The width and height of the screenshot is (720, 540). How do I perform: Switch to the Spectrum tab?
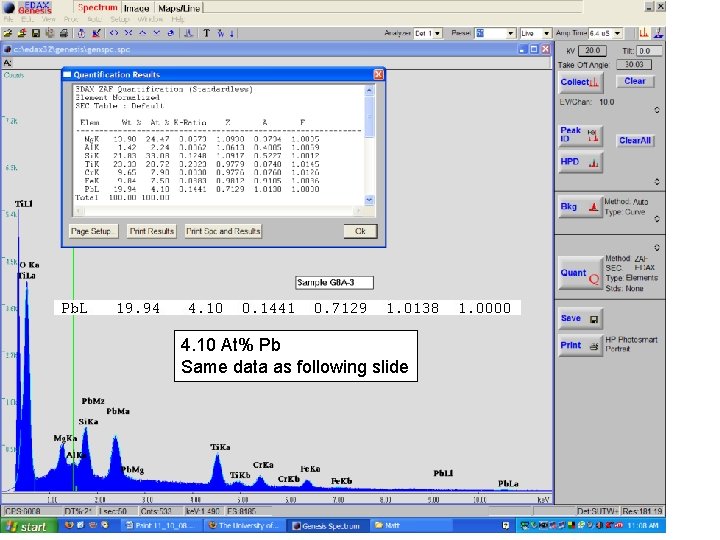[97, 8]
